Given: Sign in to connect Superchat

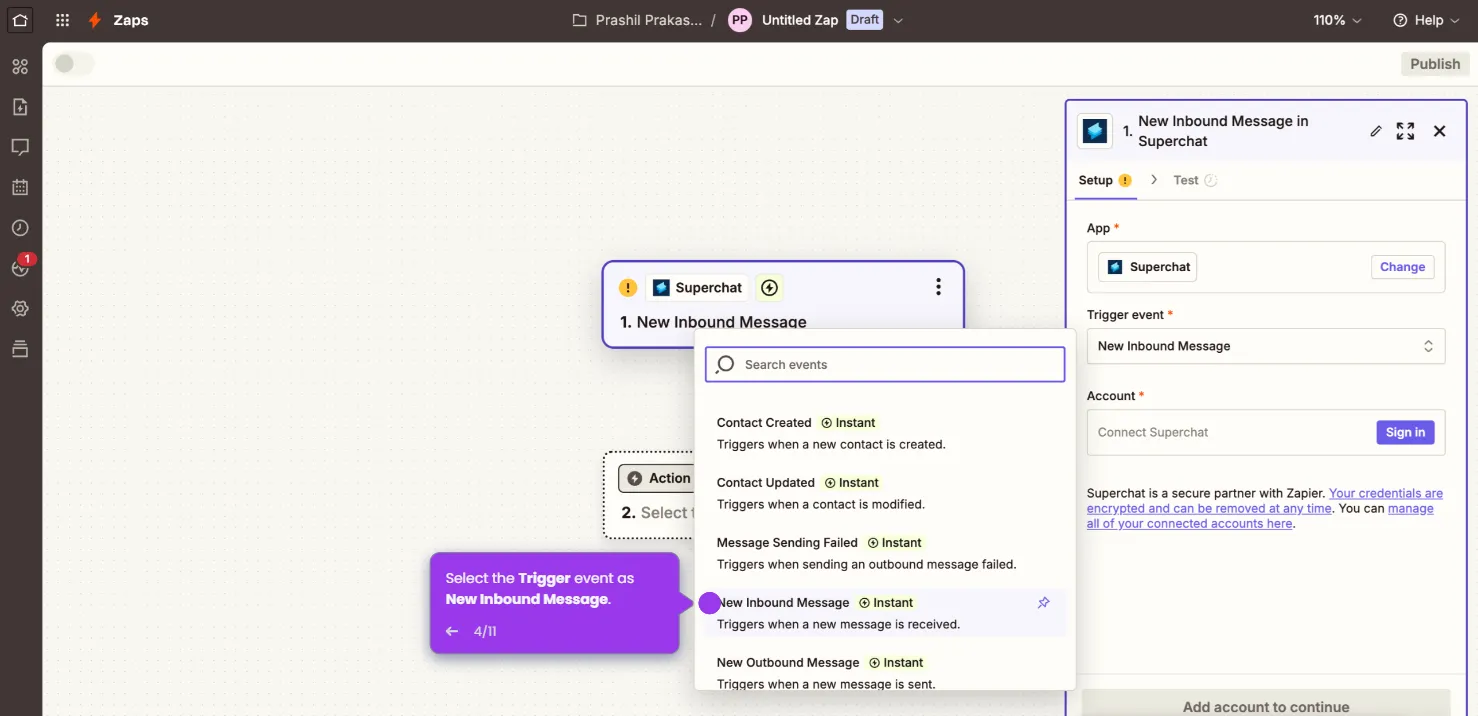Looking at the screenshot, I should 1404,432.
